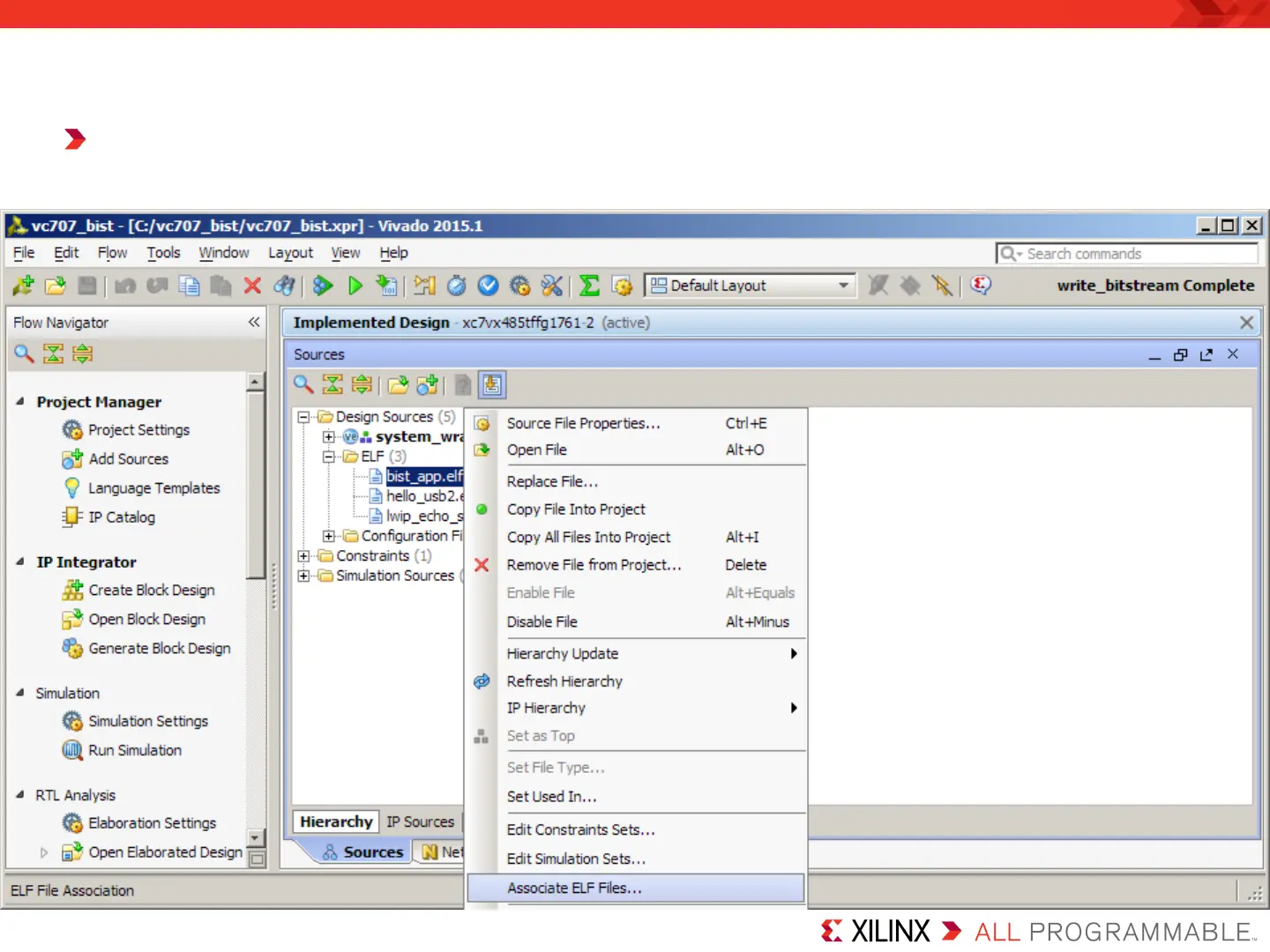Restore the Sources panel
Screen dimensions: 1270x952
pos(1180,354)
